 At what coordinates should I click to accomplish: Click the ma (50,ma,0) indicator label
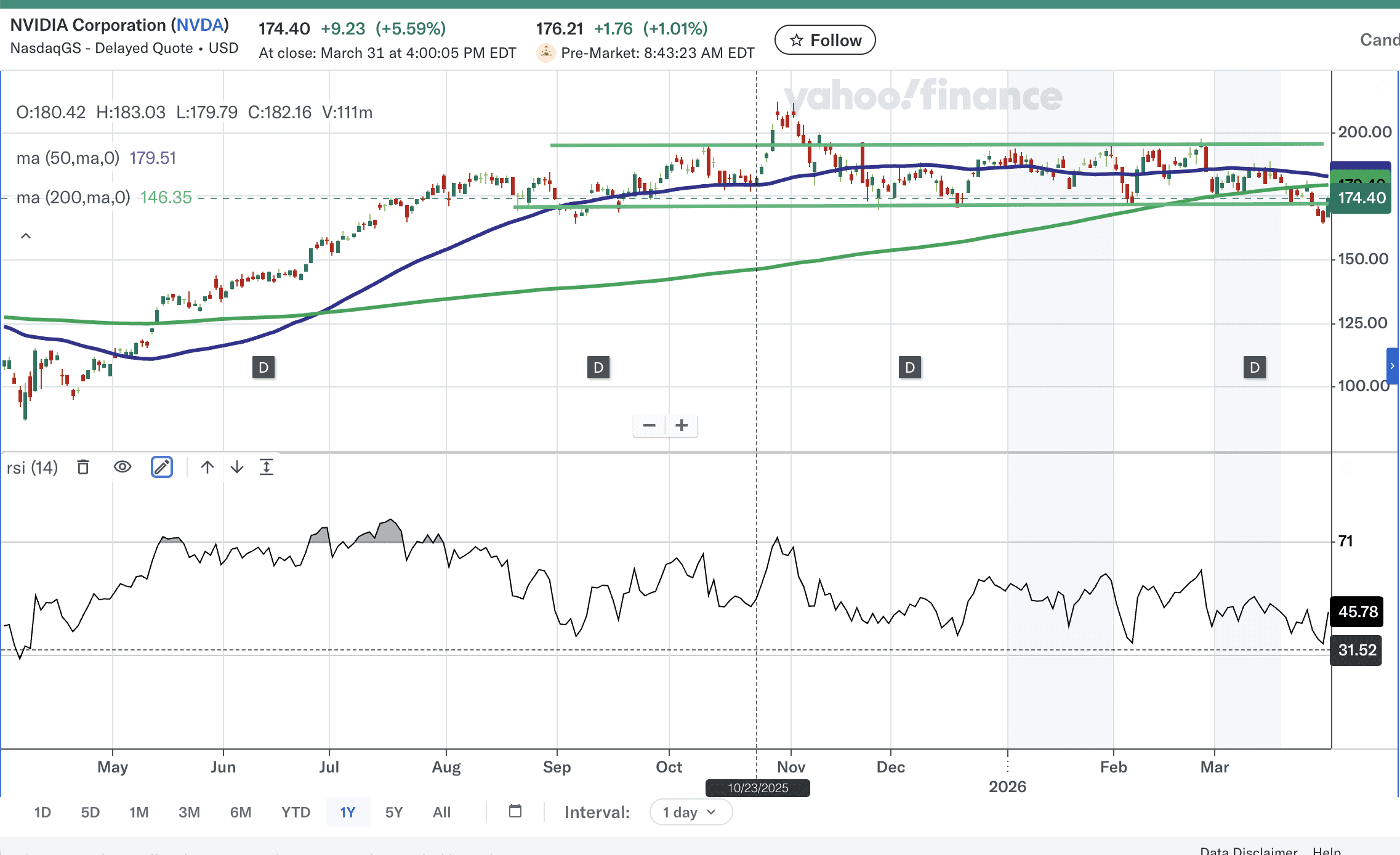68,158
